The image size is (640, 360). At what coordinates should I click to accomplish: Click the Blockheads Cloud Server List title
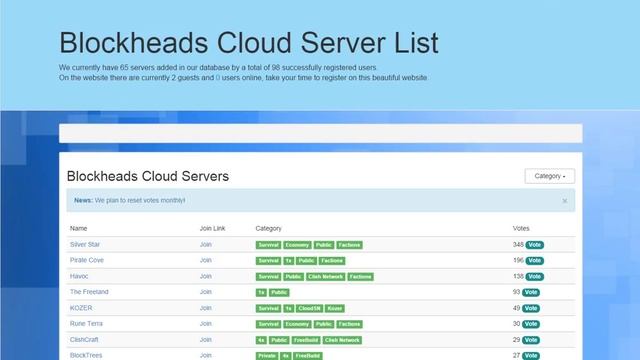tap(249, 43)
